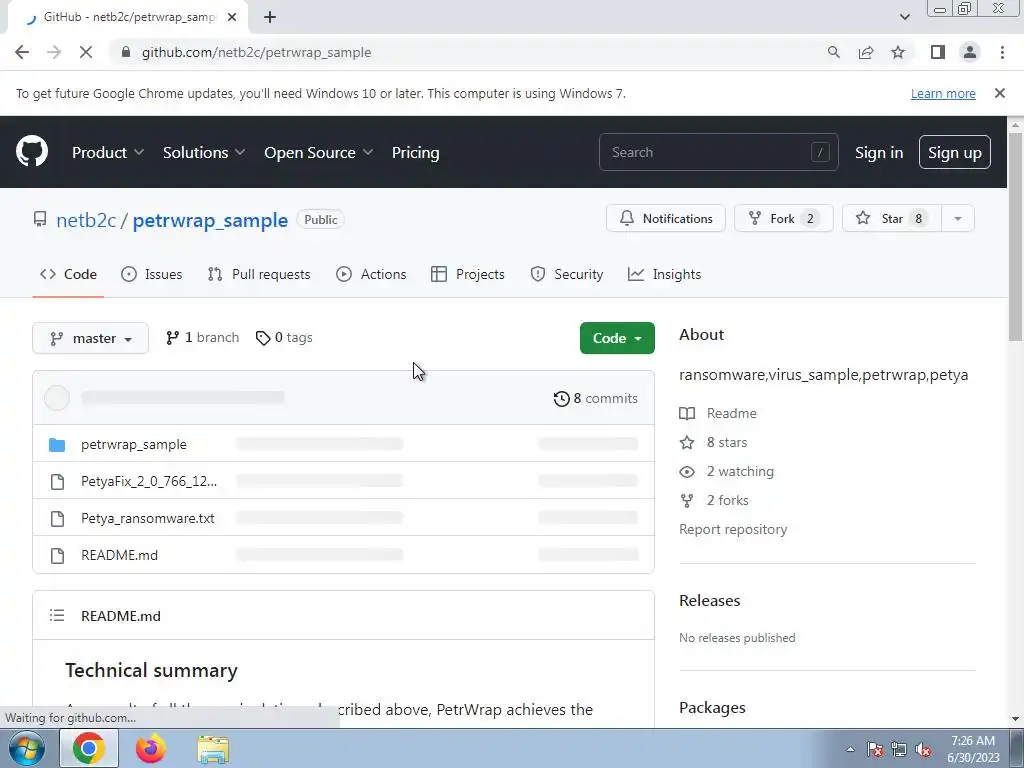Bookmark this page with the star icon

pyautogui.click(x=898, y=52)
